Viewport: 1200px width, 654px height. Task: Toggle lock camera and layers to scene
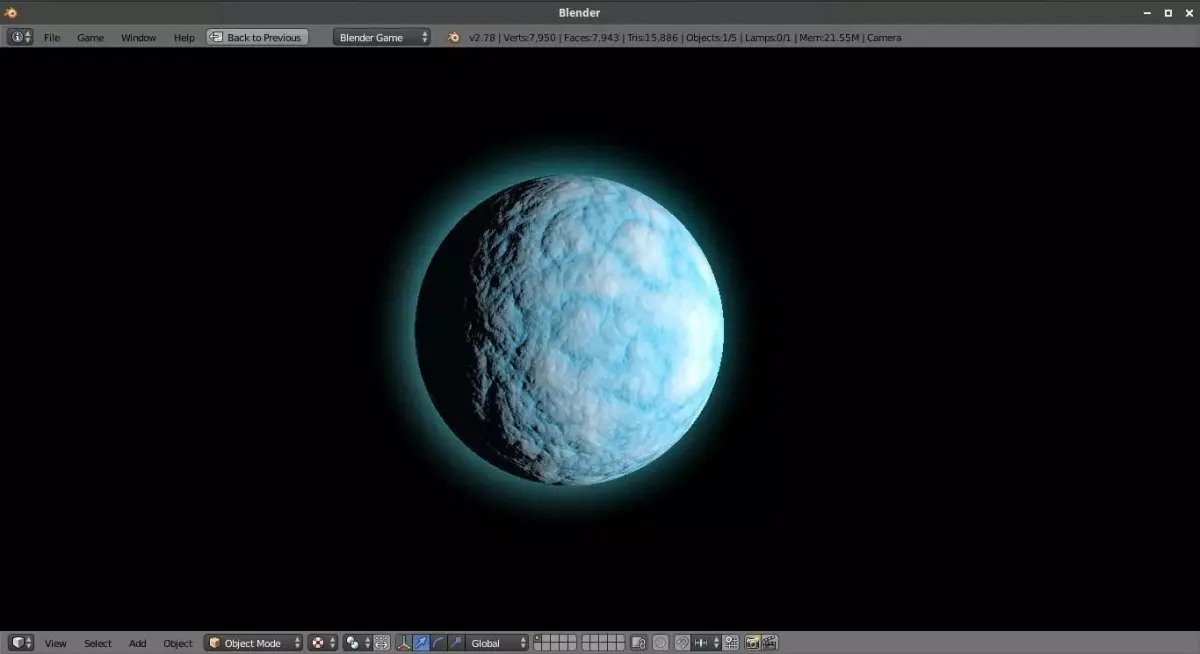(x=638, y=643)
